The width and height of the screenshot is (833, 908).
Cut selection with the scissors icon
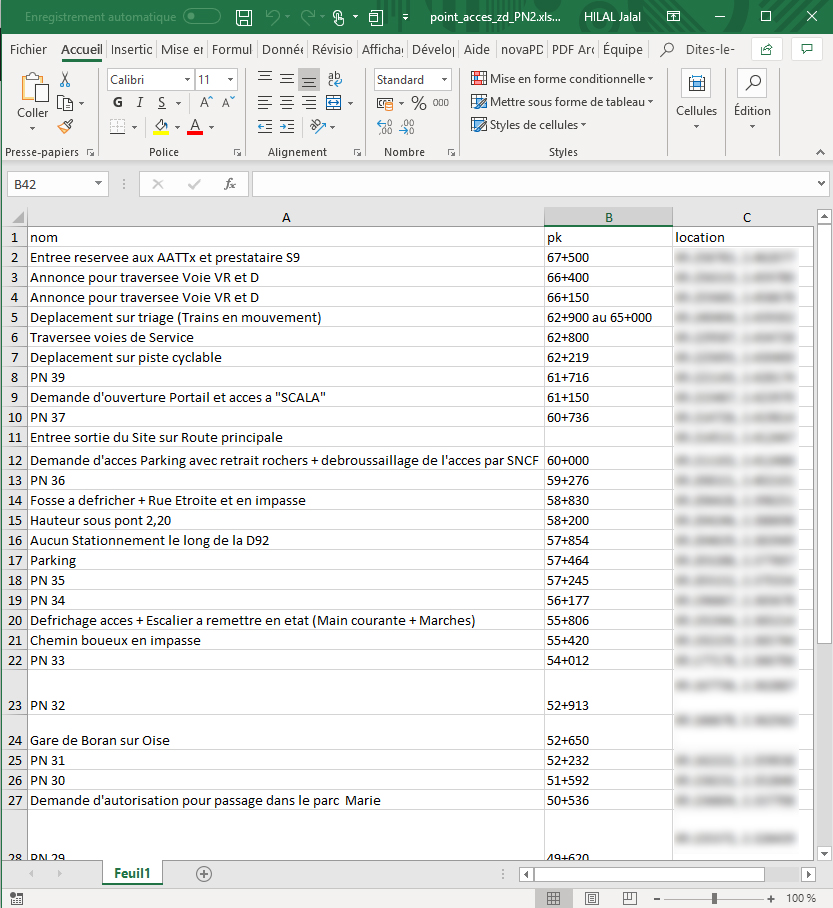click(65, 79)
